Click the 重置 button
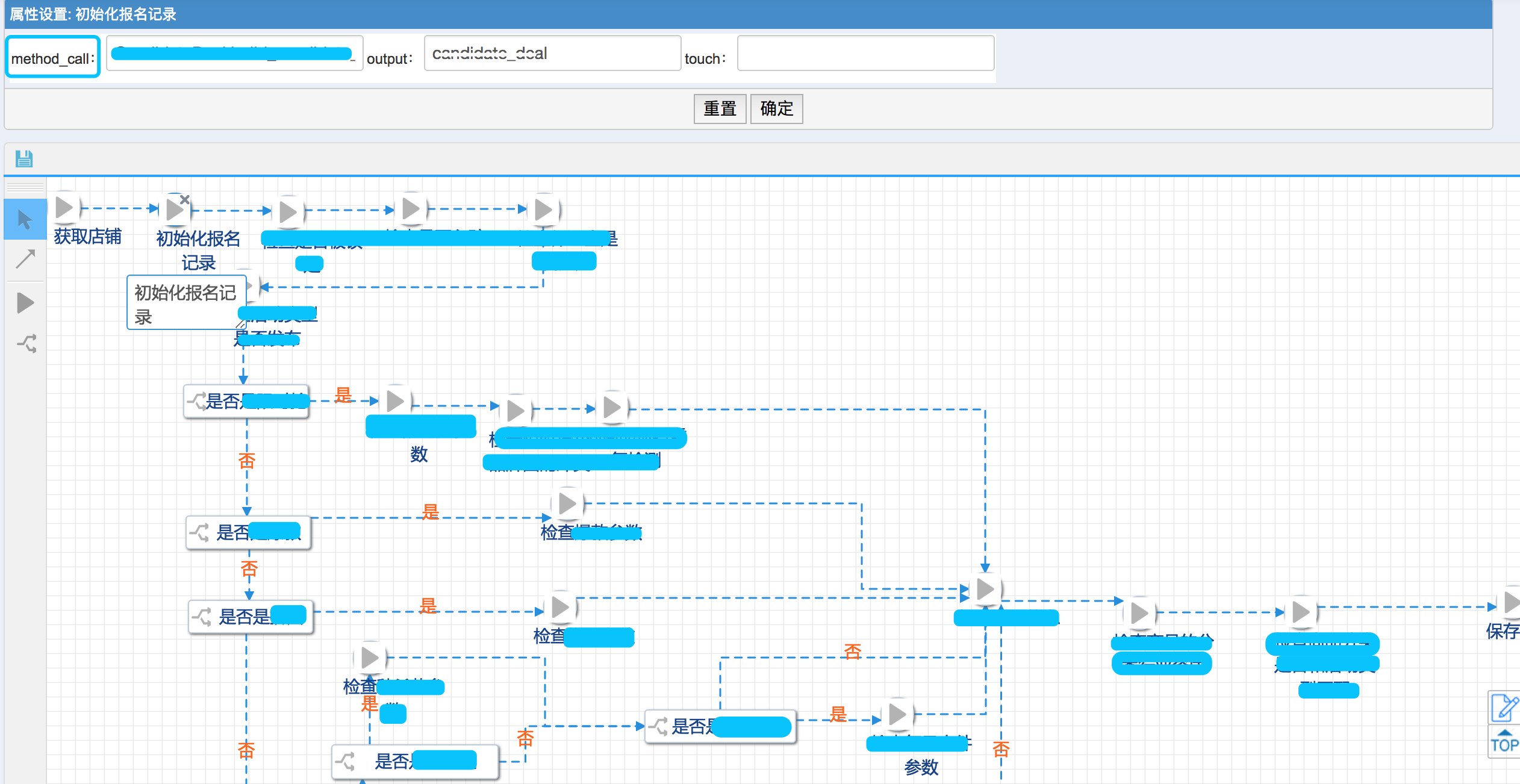The height and width of the screenshot is (784, 1520). (720, 109)
